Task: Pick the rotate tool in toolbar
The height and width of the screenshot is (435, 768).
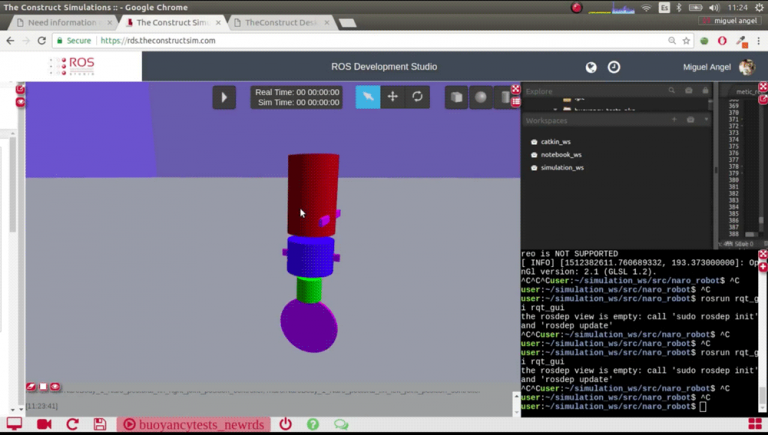Action: point(417,97)
